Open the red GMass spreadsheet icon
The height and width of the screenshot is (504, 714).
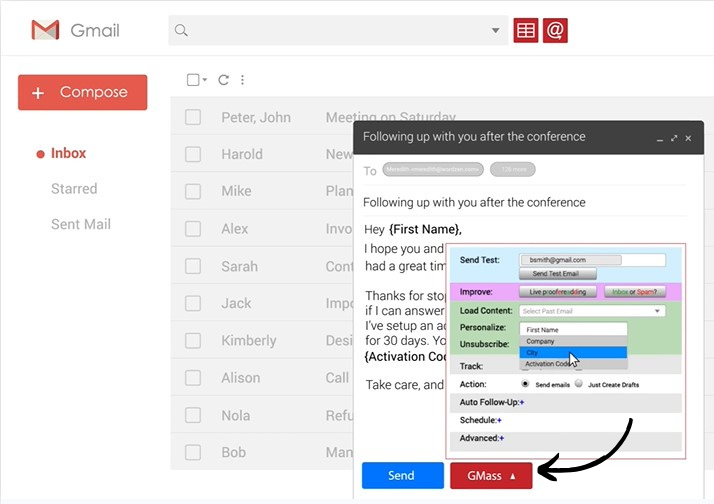(x=526, y=31)
